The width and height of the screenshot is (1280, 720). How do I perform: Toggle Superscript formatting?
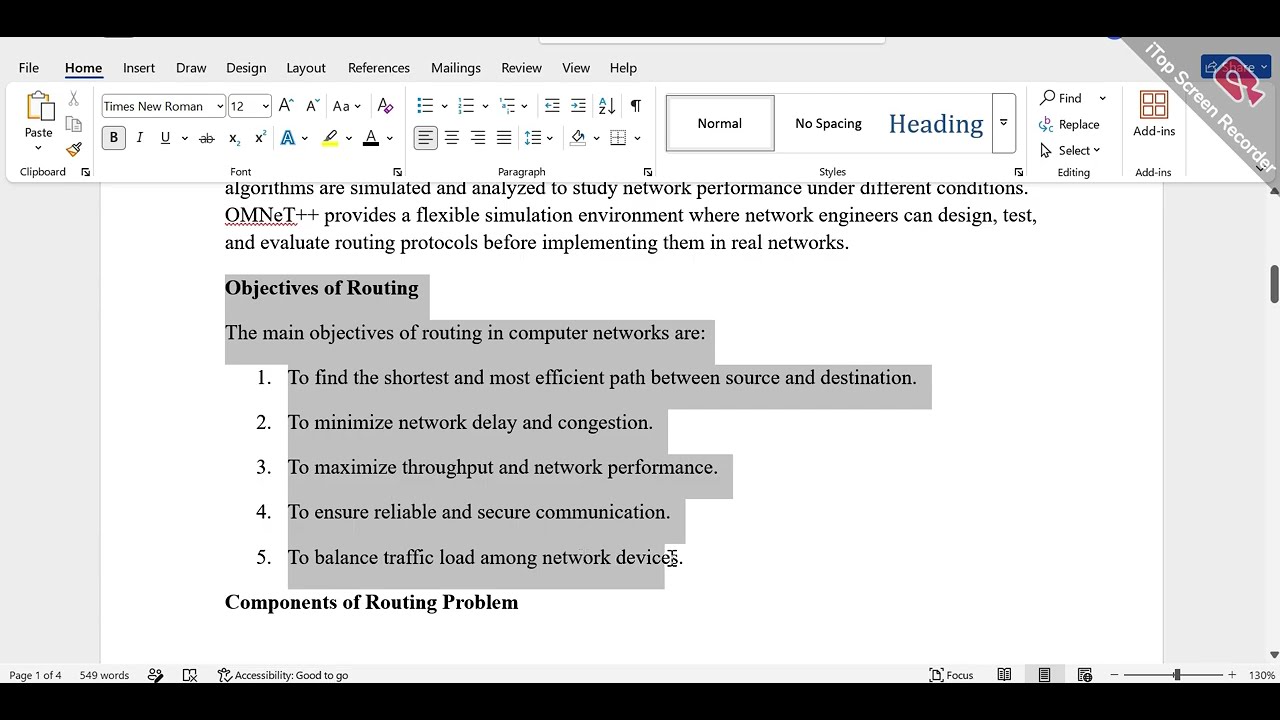260,138
